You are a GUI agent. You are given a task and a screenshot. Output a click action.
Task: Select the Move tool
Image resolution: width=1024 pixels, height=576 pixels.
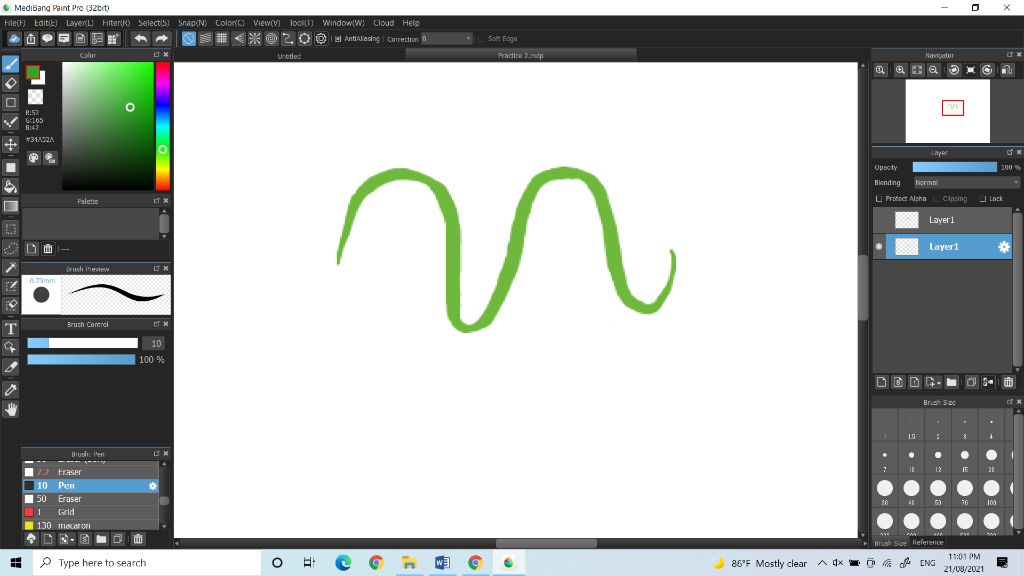(10, 144)
